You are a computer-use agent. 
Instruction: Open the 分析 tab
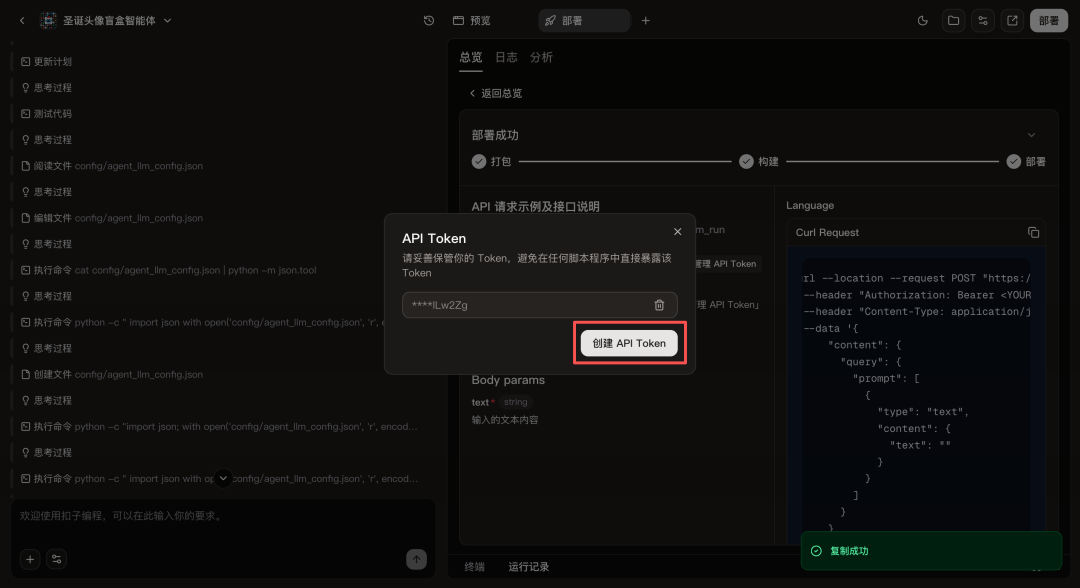pyautogui.click(x=541, y=57)
